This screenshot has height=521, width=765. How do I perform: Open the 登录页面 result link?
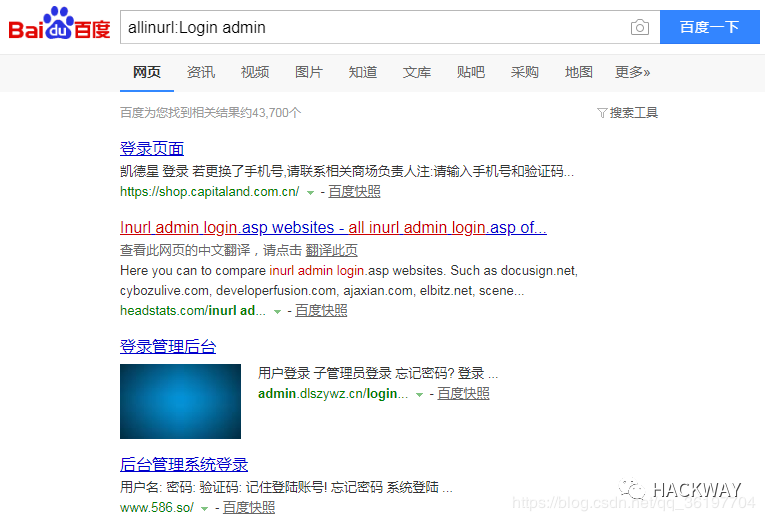(x=152, y=148)
